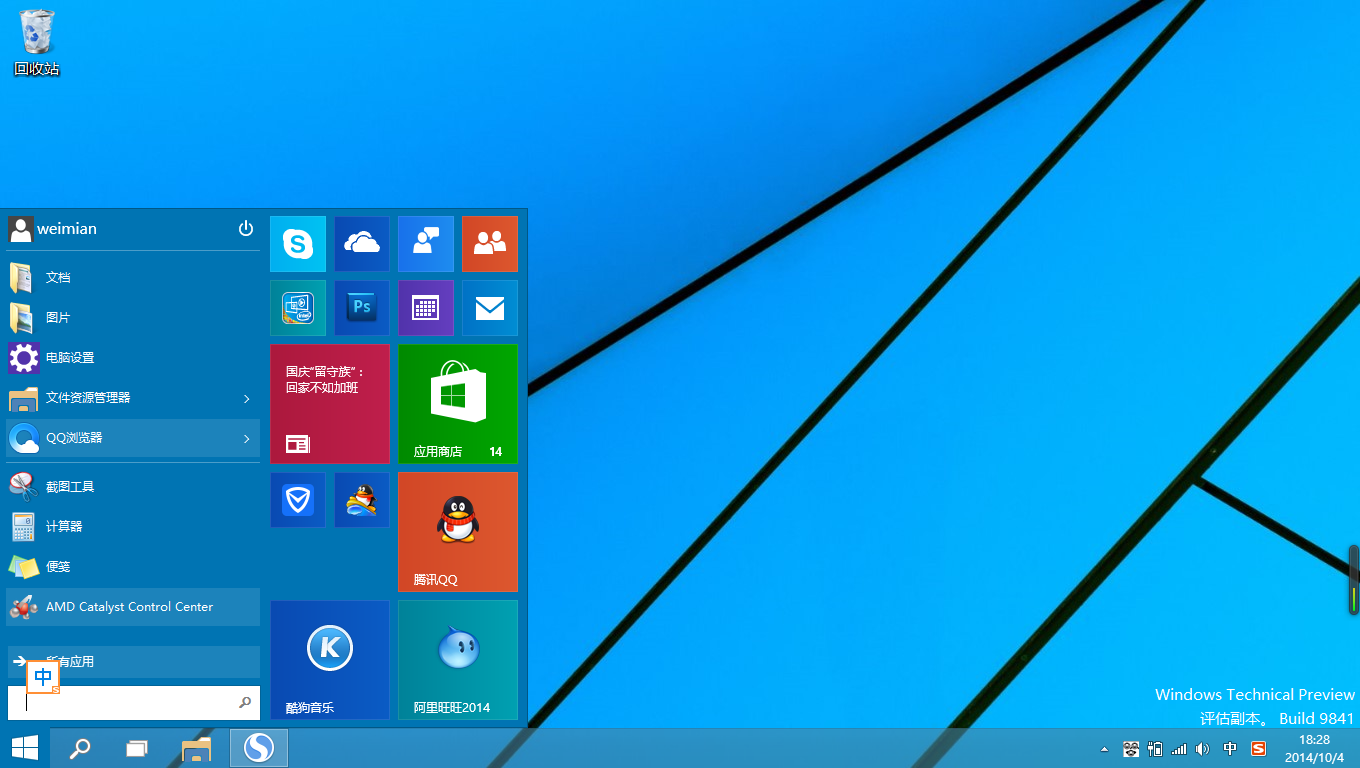Open taskbar Search magnifier
The width and height of the screenshot is (1360, 768).
coord(79,748)
